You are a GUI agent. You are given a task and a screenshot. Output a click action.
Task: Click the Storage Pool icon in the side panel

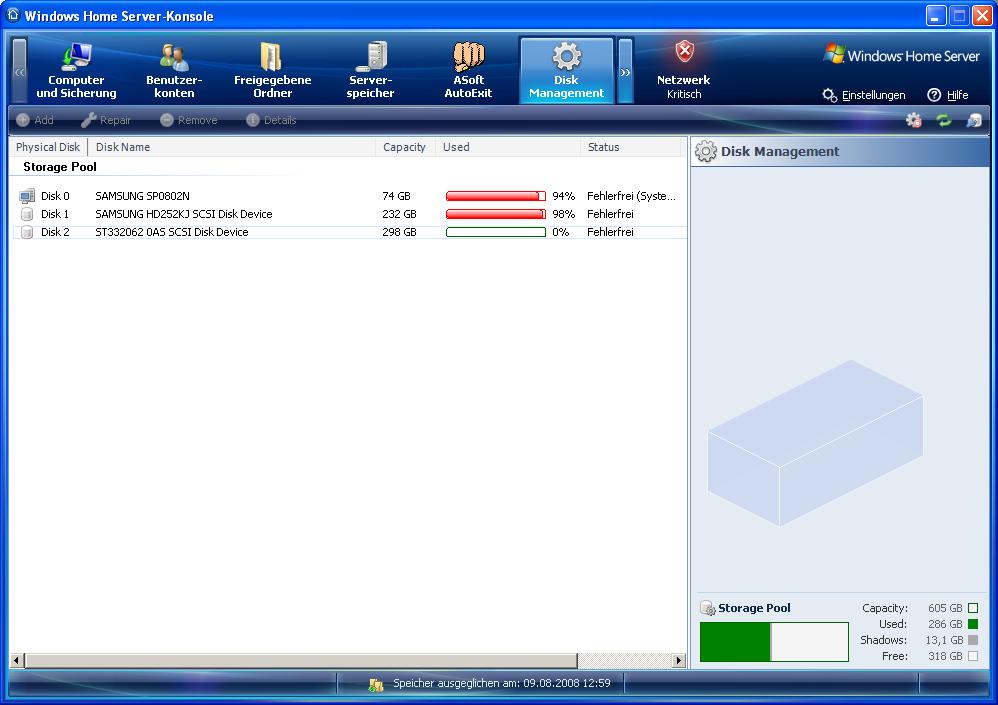(708, 608)
